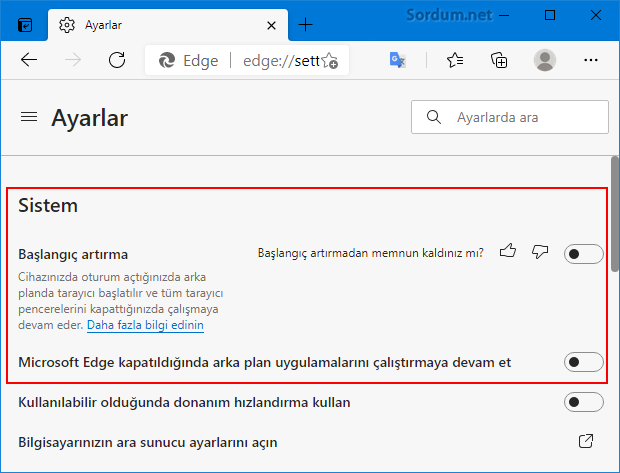
Task: Open Daha fazla bilgi edinin link
Action: point(145,325)
